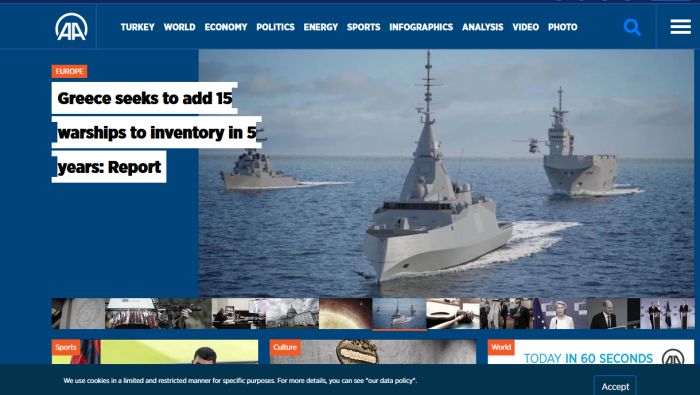Click the AA Anadolu Agency logo
Image resolution: width=700 pixels, height=395 pixels.
click(71, 27)
